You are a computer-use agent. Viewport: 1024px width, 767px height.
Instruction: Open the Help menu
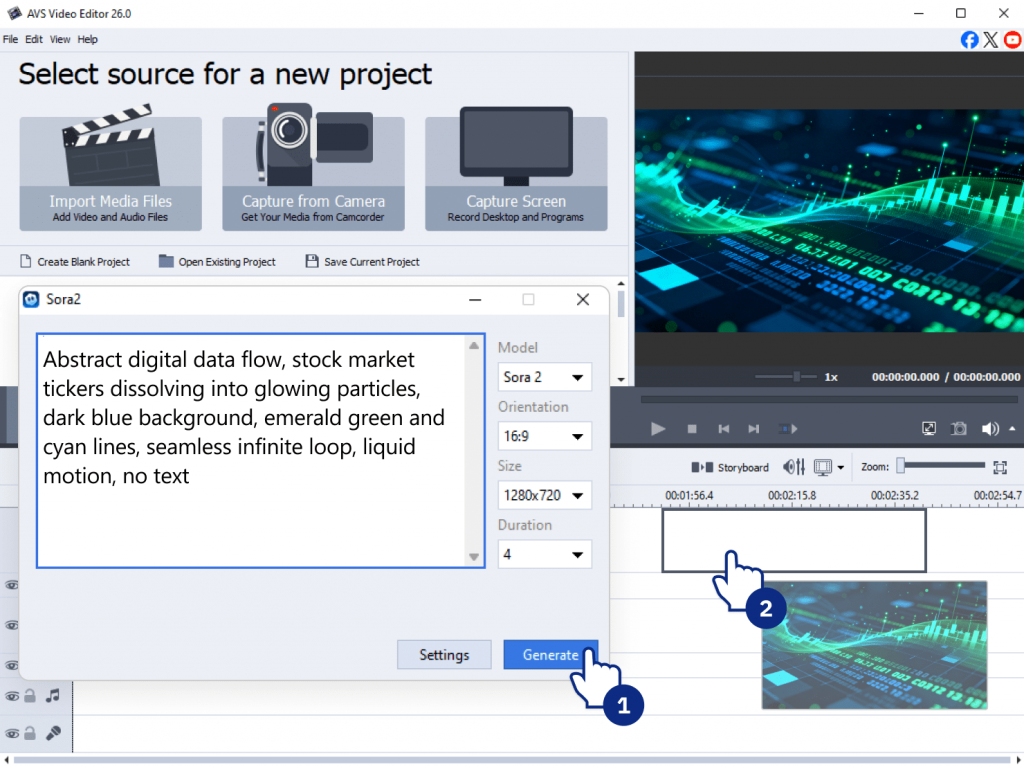click(x=88, y=40)
